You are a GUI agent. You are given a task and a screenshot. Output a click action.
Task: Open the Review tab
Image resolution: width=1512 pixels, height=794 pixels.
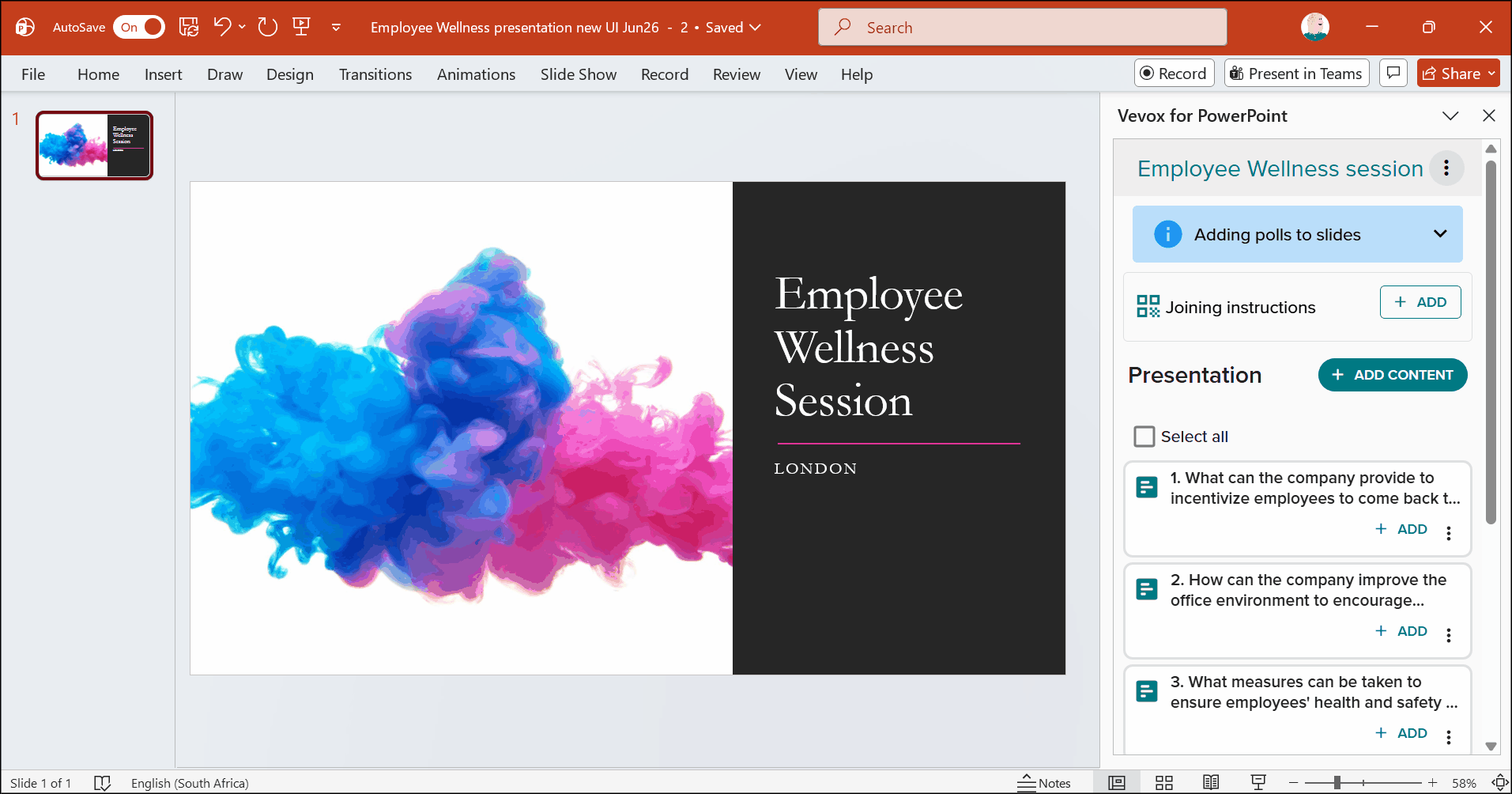tap(737, 74)
